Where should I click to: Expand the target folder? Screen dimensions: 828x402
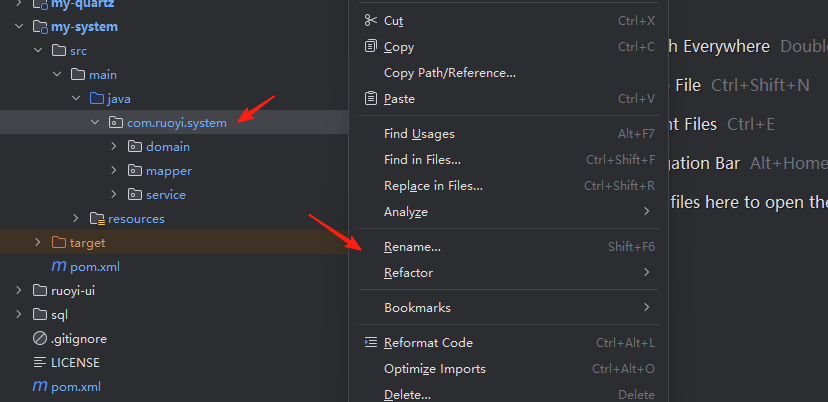point(38,242)
